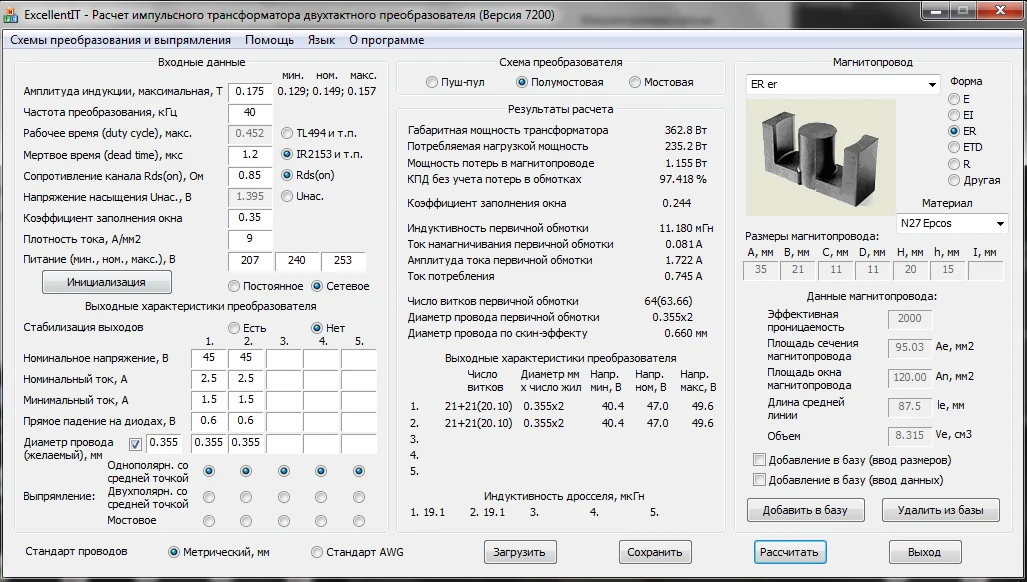
Task: Open the Помощь menu
Action: pos(269,40)
